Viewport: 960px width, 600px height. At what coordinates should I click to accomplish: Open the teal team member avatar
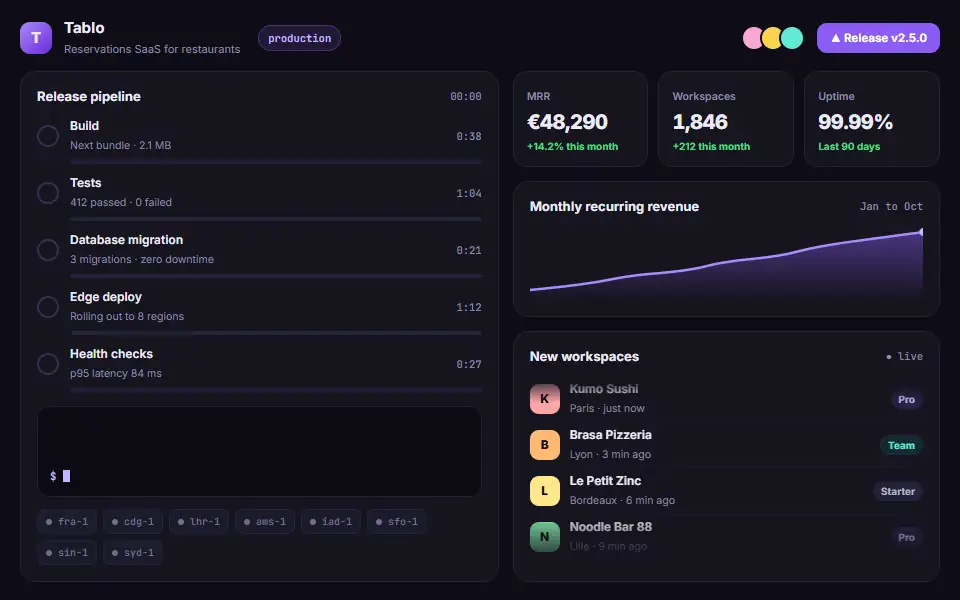click(792, 38)
